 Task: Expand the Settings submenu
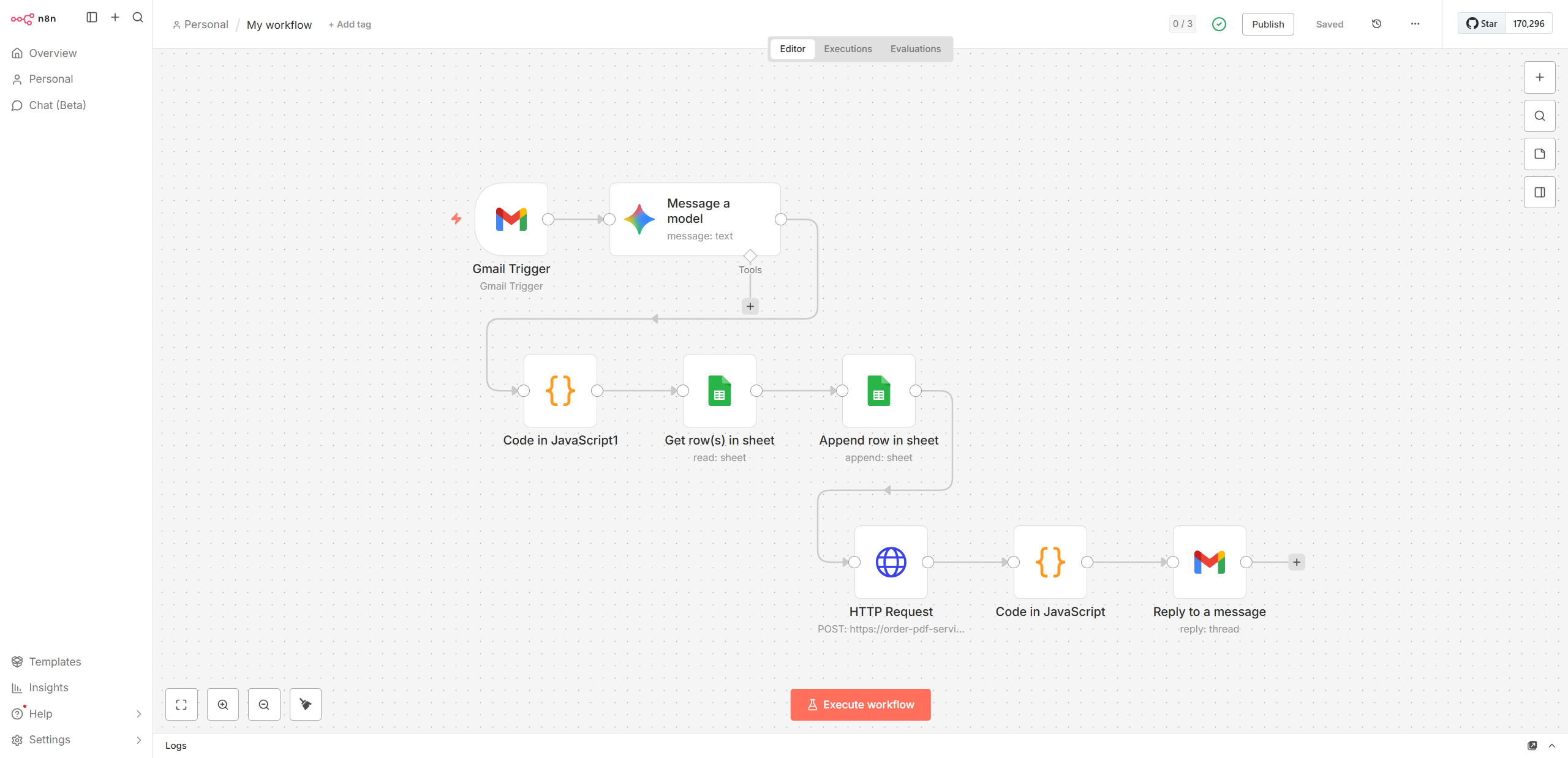138,740
